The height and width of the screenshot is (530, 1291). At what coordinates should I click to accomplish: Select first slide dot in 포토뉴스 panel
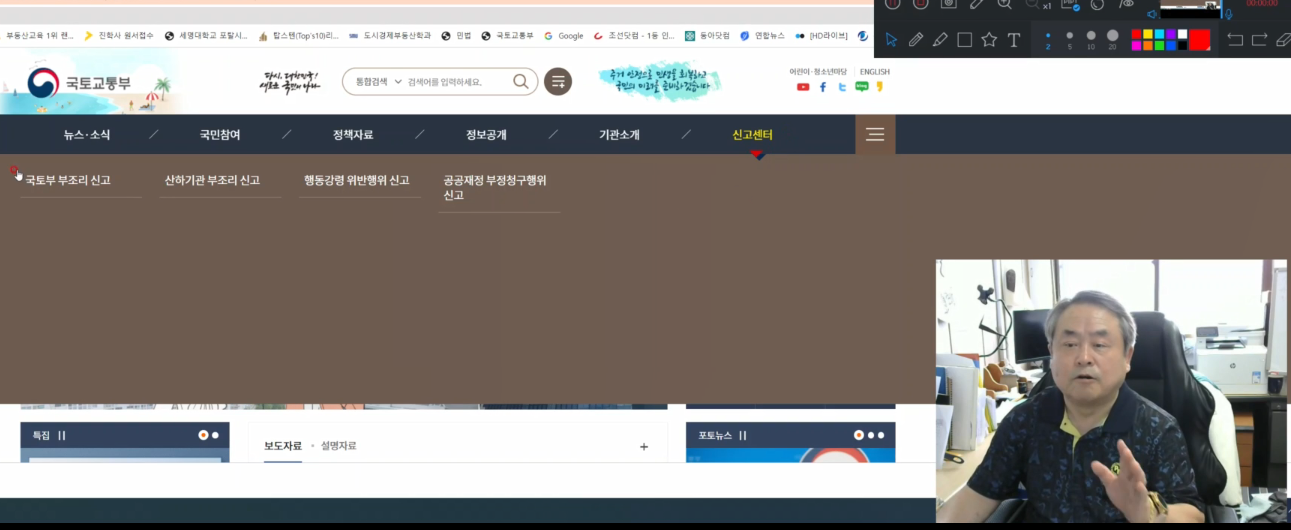point(858,436)
